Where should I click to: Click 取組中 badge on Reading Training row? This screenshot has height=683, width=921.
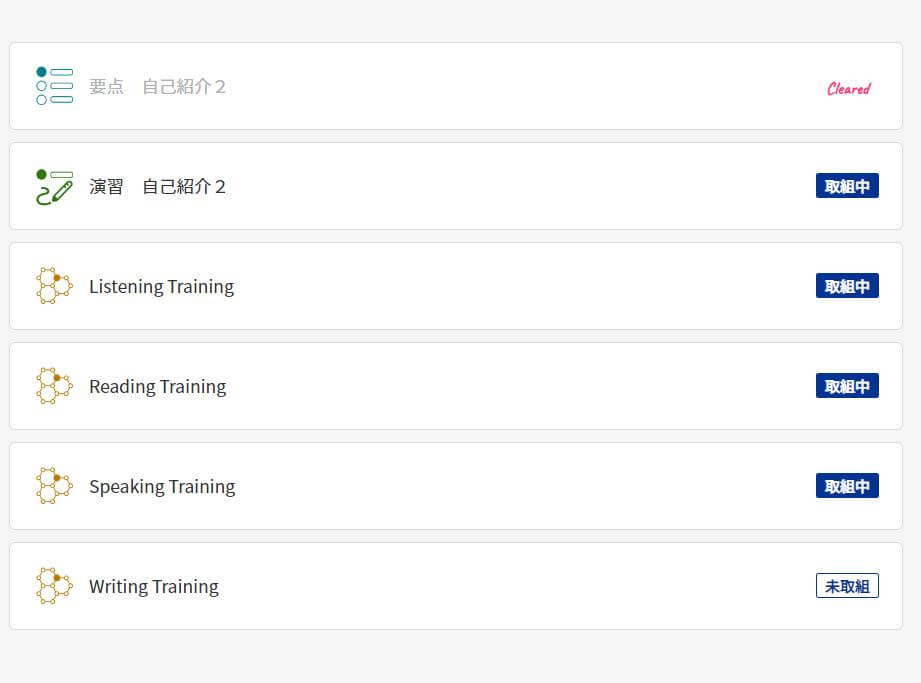pyautogui.click(x=847, y=386)
